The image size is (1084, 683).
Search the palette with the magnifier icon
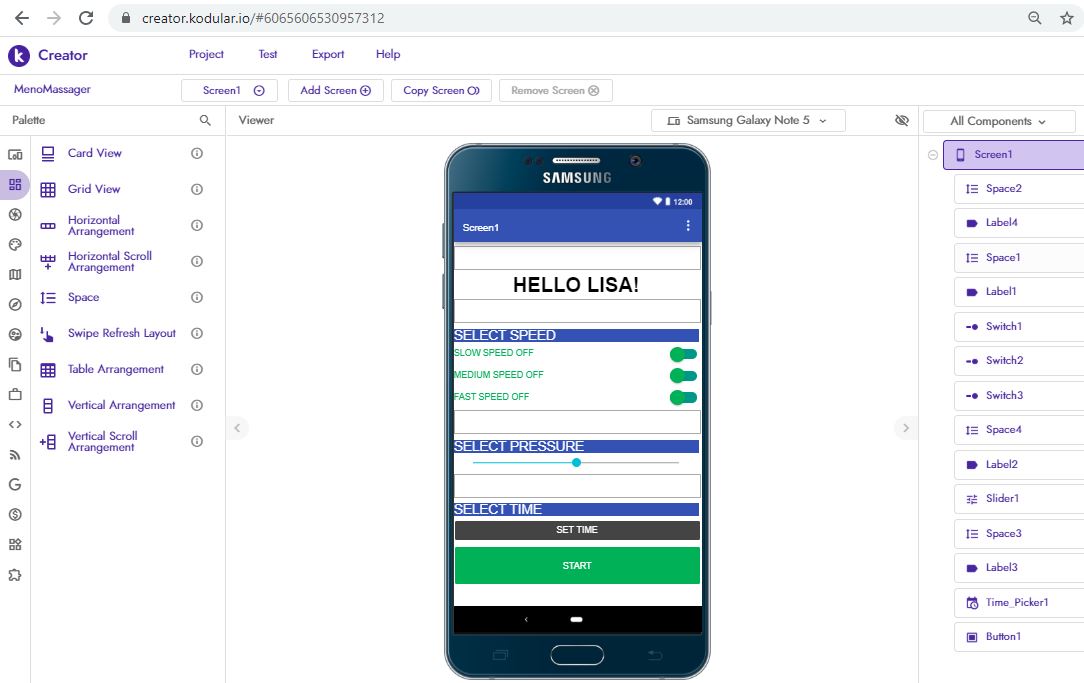click(205, 120)
